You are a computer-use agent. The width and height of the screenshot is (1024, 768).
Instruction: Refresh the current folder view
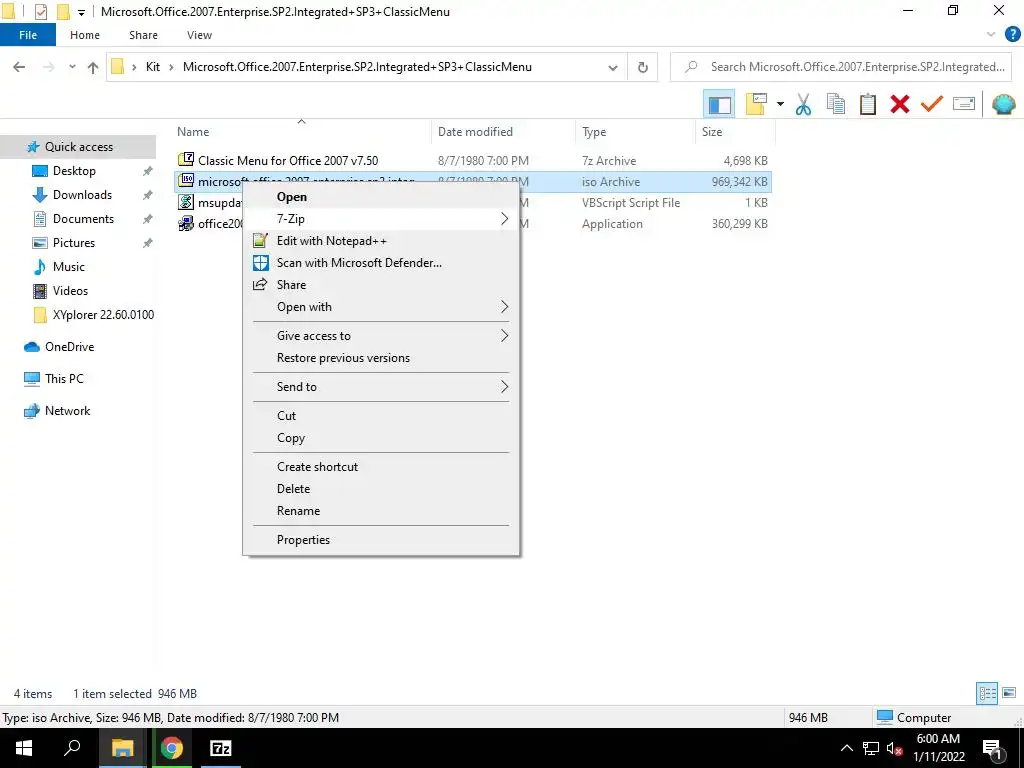[x=643, y=67]
